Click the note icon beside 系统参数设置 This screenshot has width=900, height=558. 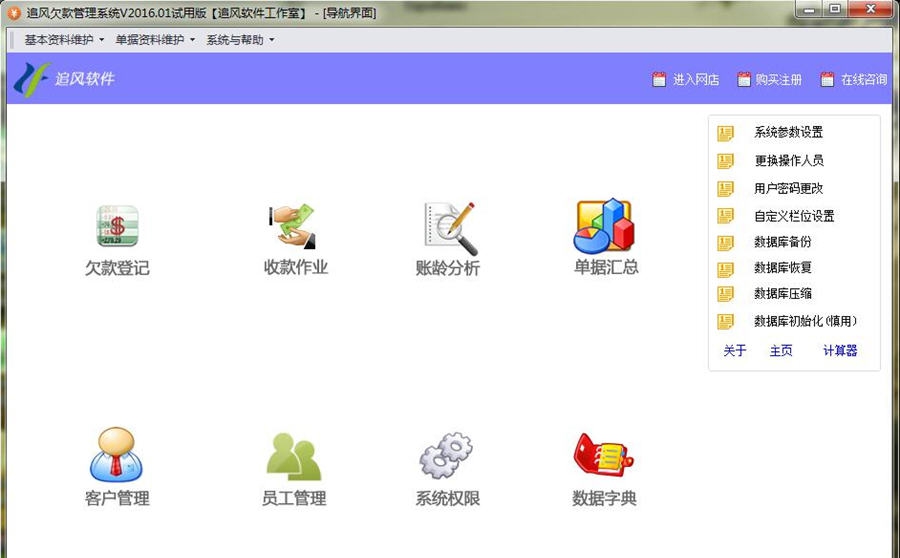point(726,133)
